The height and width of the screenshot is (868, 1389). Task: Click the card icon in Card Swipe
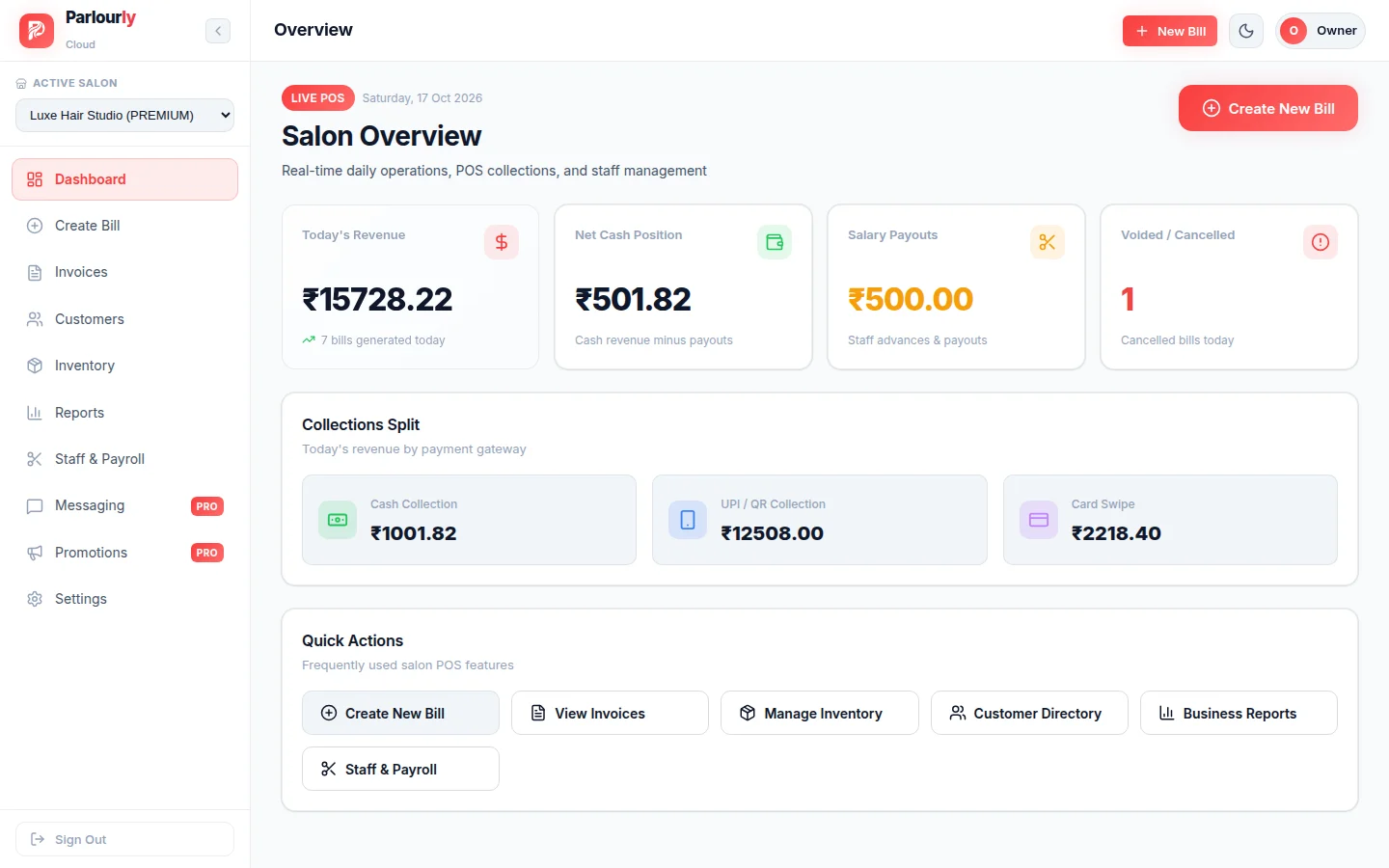tap(1039, 520)
